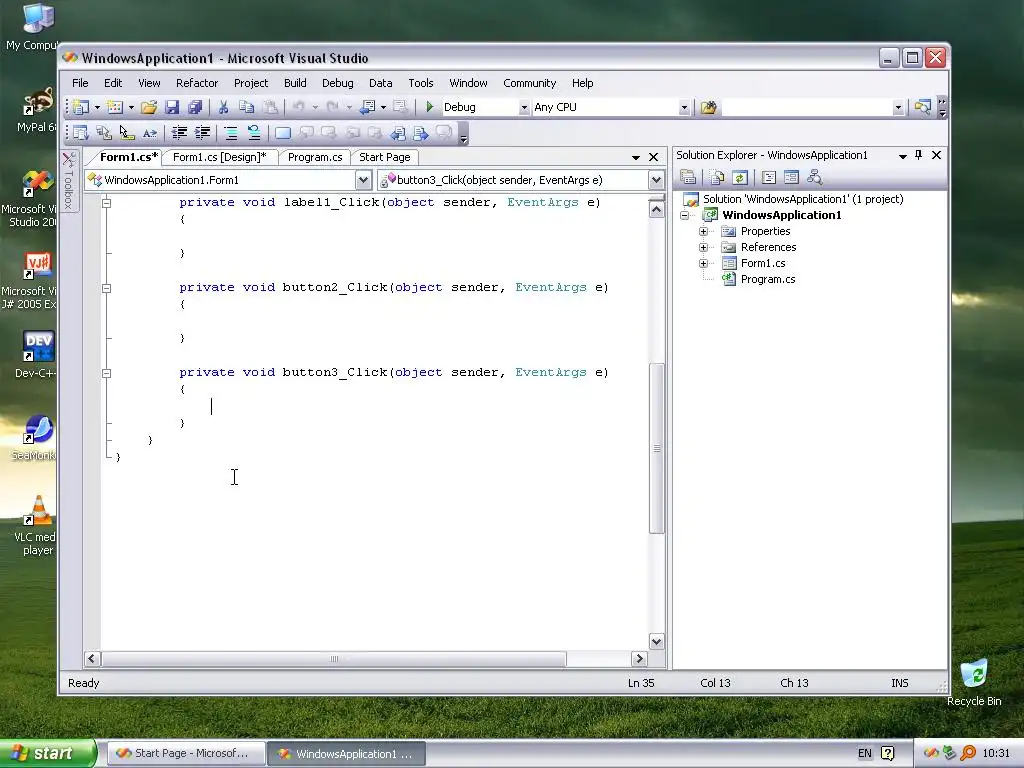Click the Decrease Line Indent icon
The height and width of the screenshot is (768, 1024).
179,133
